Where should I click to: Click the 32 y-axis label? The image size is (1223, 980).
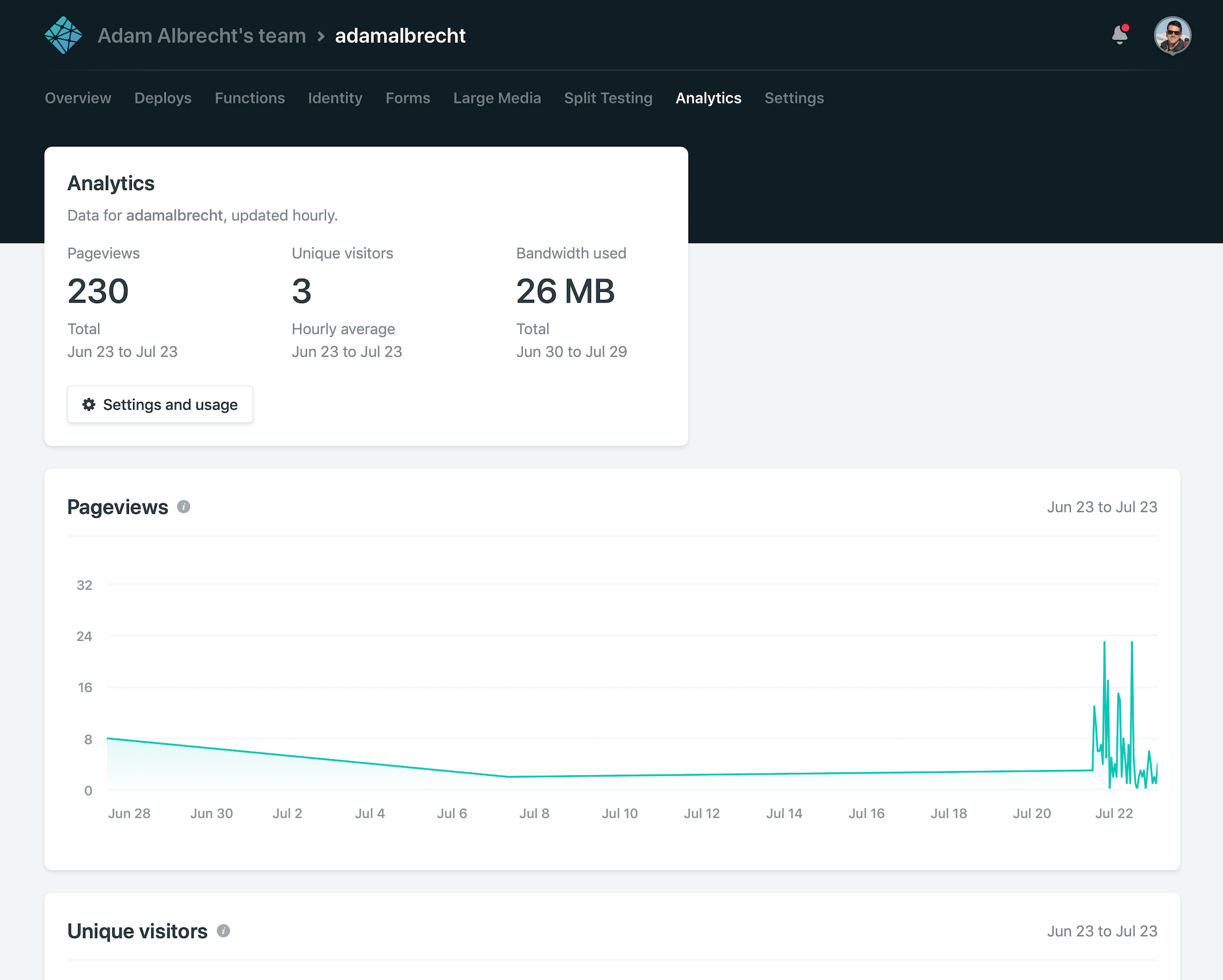(85, 585)
